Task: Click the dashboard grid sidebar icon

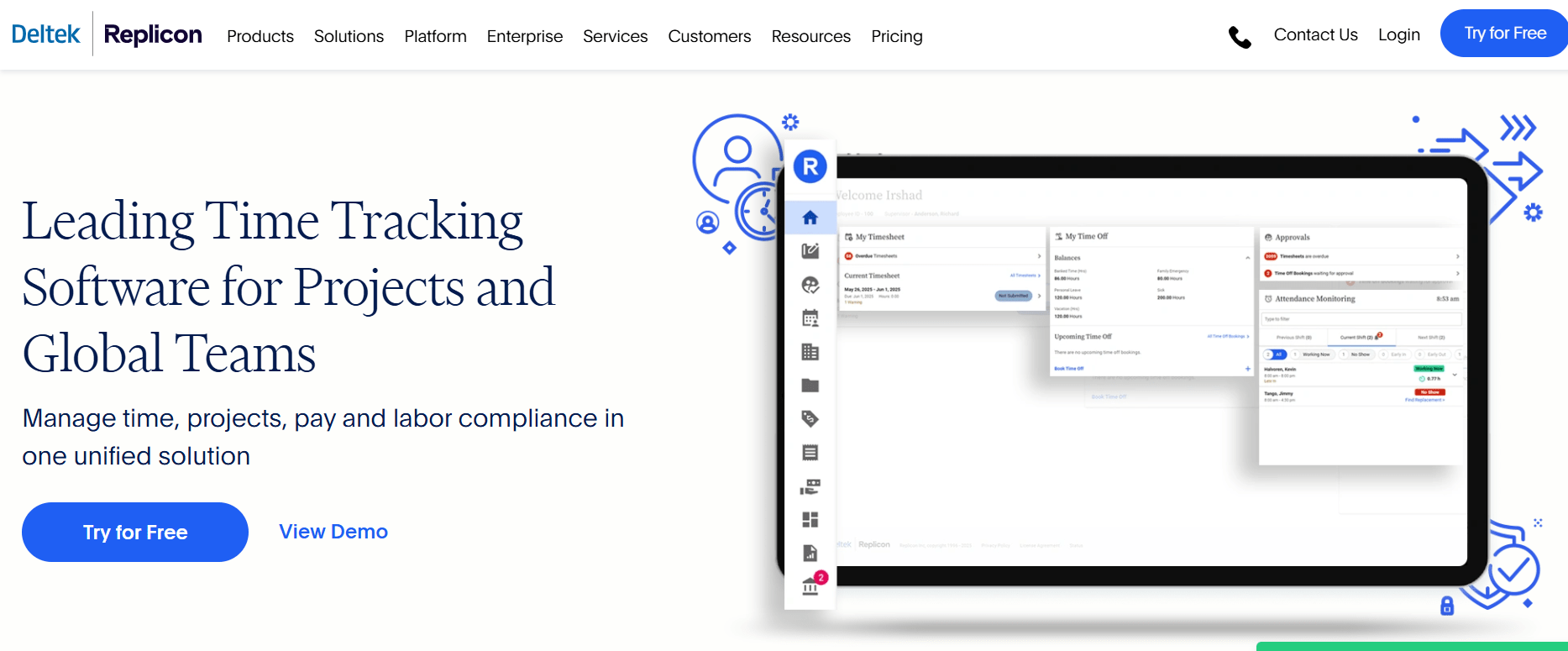Action: point(810,520)
